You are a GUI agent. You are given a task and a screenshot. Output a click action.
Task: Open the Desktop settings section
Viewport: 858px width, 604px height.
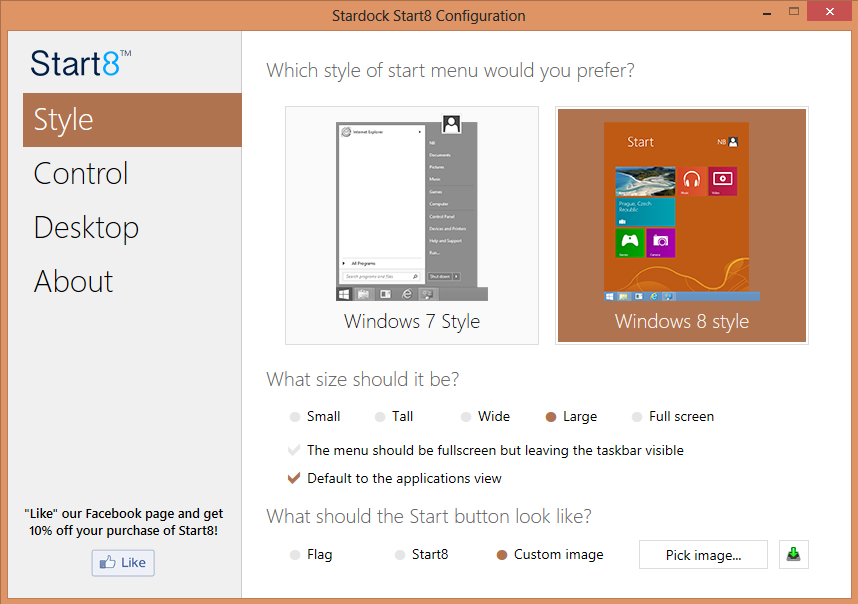click(x=86, y=227)
